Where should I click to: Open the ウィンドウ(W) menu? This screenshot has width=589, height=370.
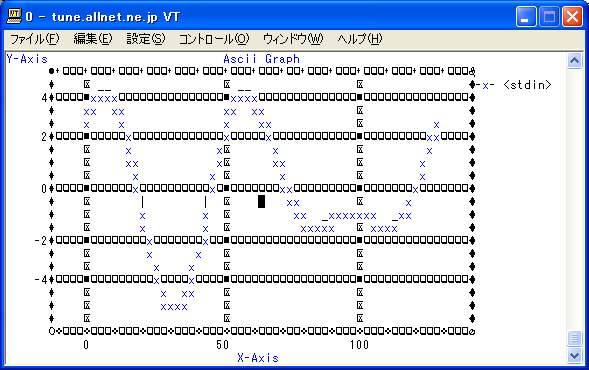[293, 39]
